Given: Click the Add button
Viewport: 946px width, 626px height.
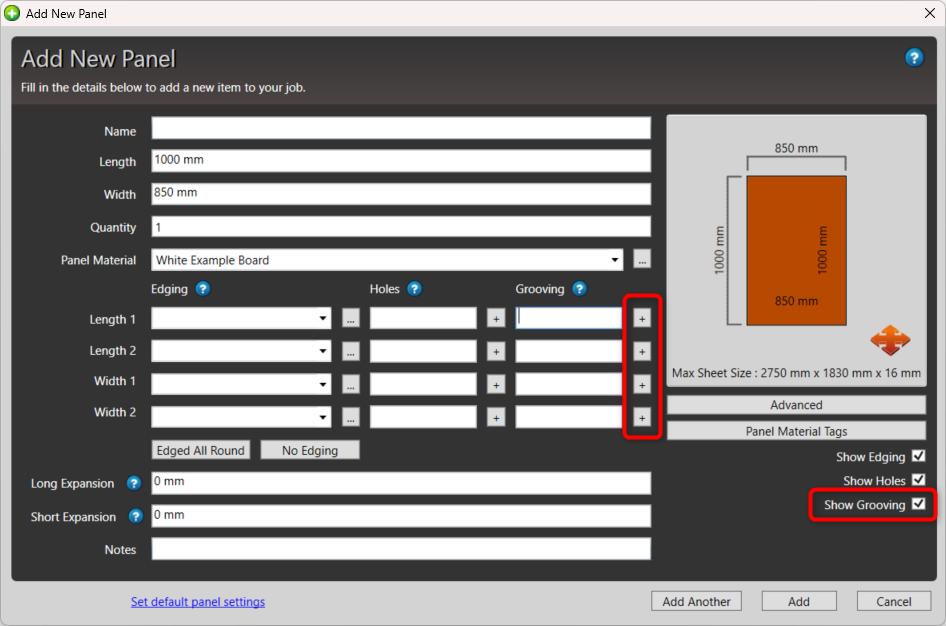Looking at the screenshot, I should click(x=799, y=601).
